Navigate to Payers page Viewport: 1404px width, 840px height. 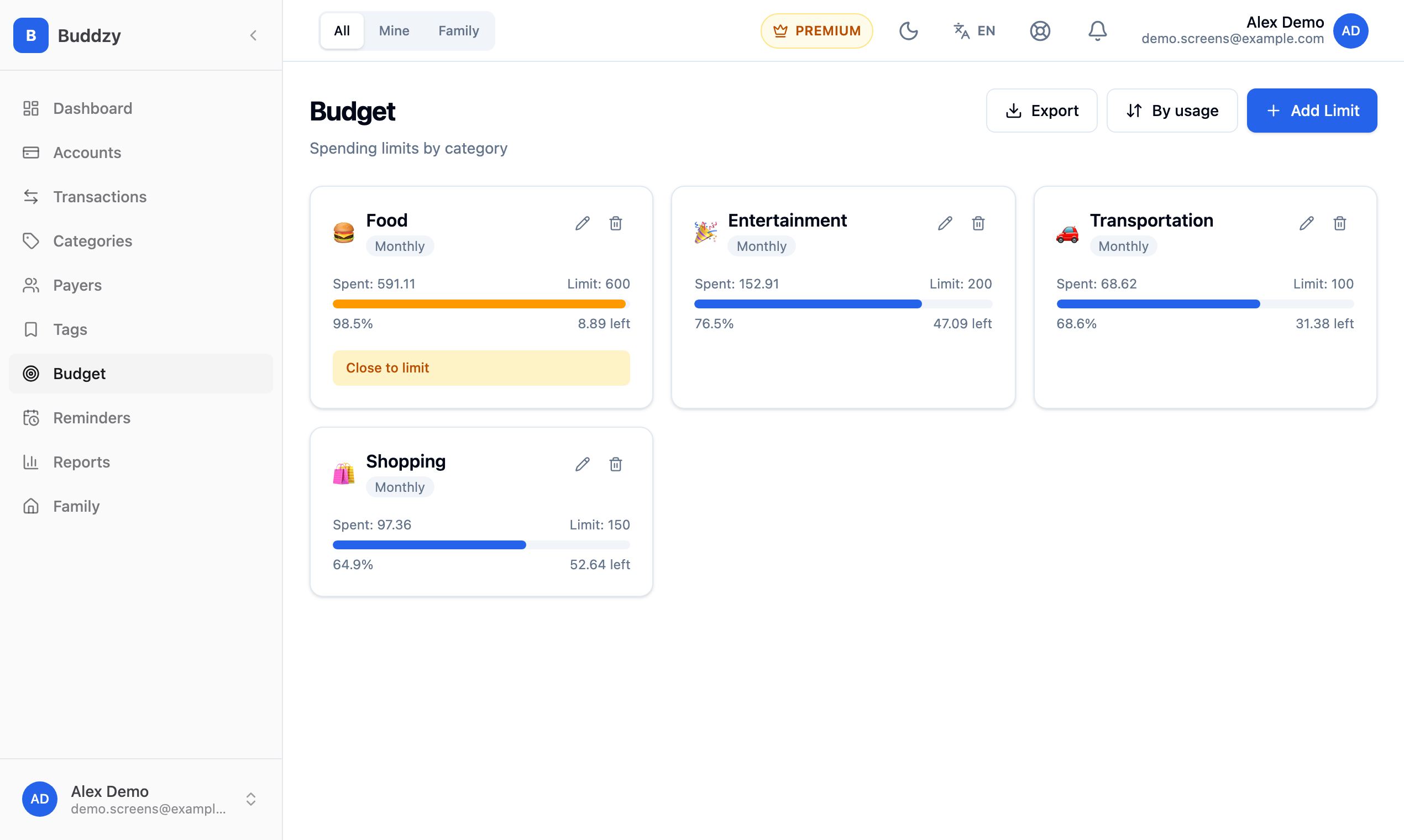click(141, 285)
